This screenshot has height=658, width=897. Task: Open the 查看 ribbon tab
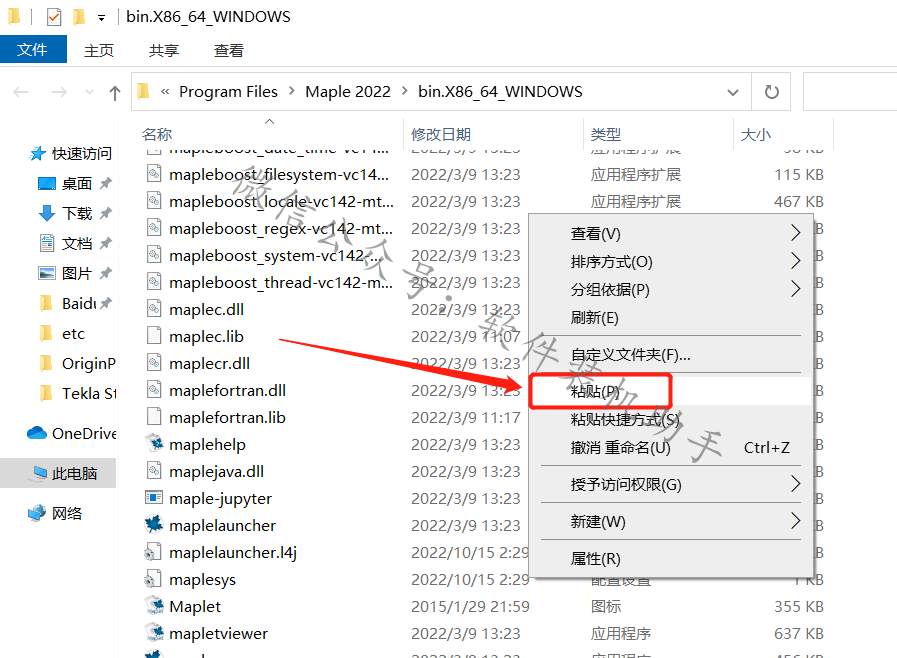(x=229, y=50)
